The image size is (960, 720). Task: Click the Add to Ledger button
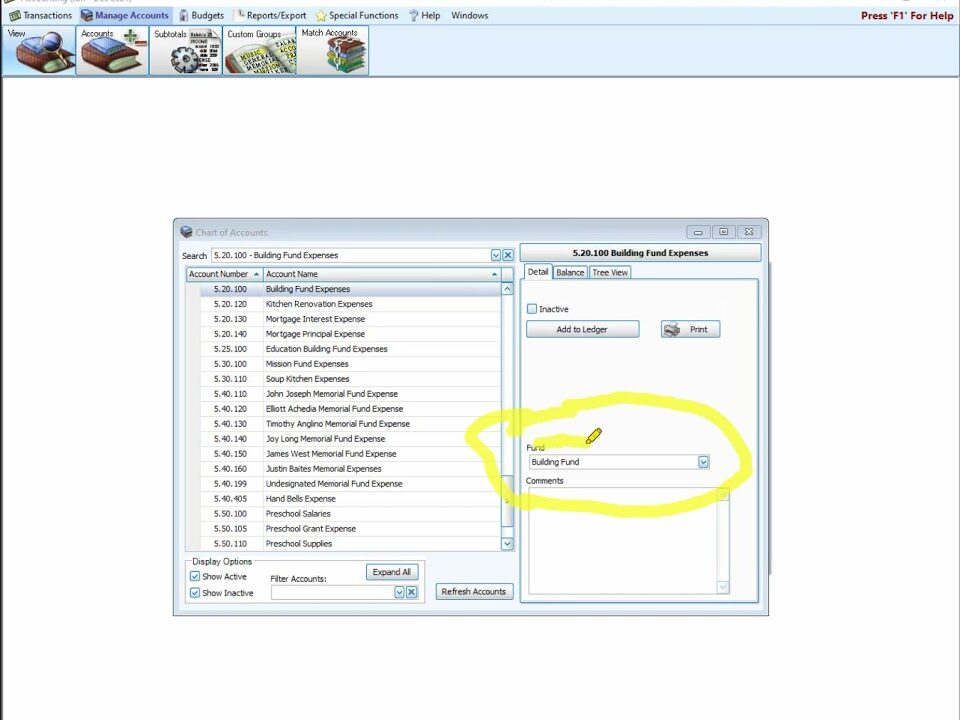pyautogui.click(x=582, y=329)
